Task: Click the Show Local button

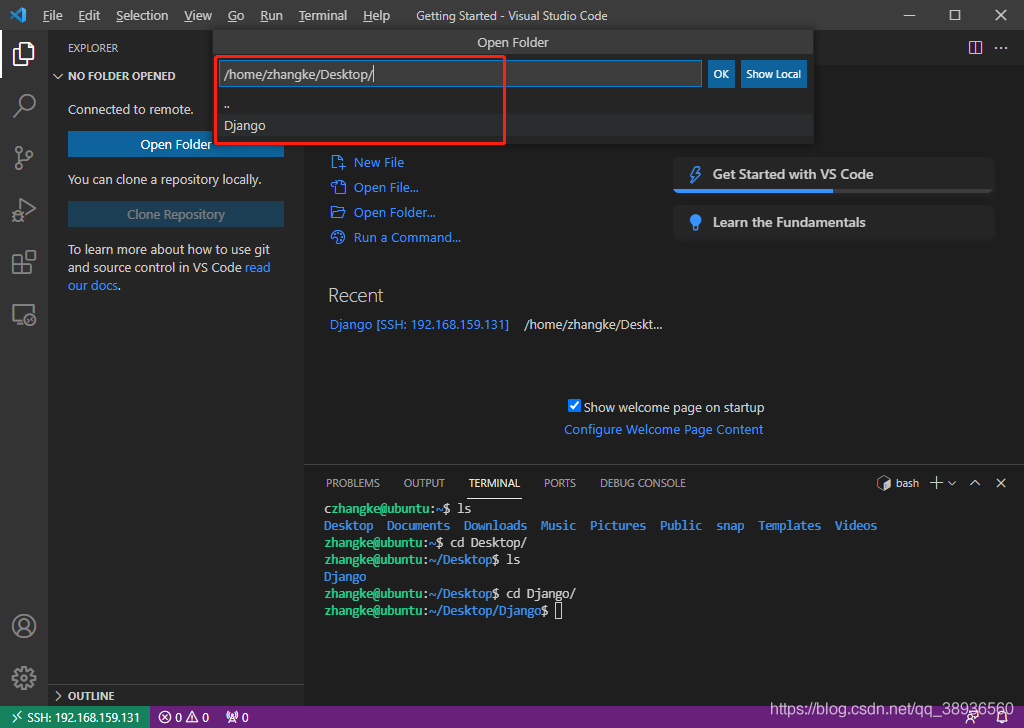Action: [x=773, y=74]
